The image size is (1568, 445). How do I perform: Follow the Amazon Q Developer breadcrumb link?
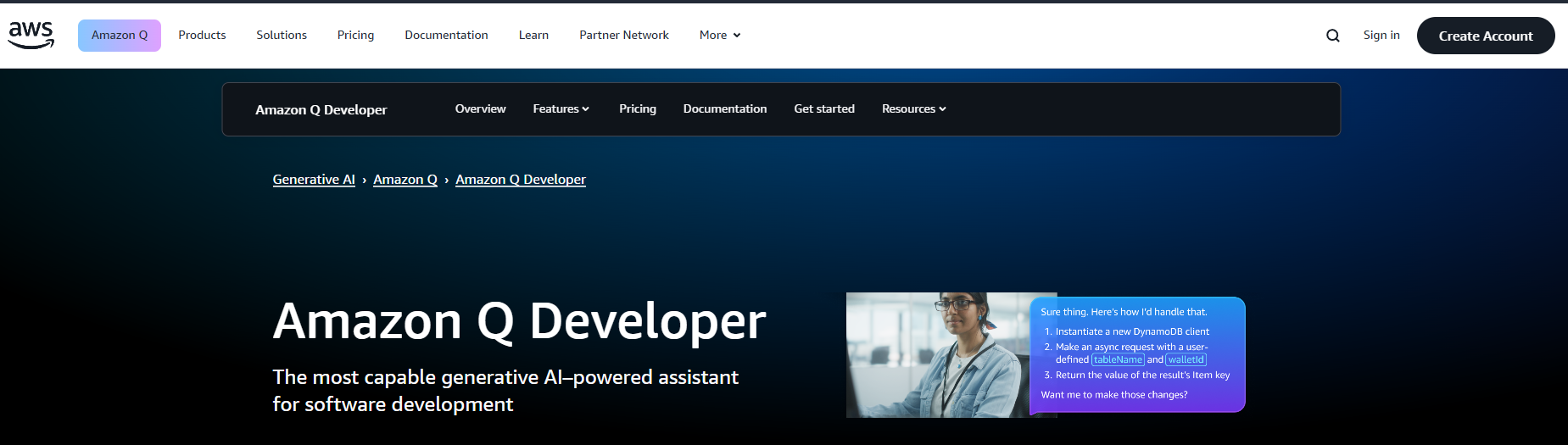pyautogui.click(x=521, y=179)
